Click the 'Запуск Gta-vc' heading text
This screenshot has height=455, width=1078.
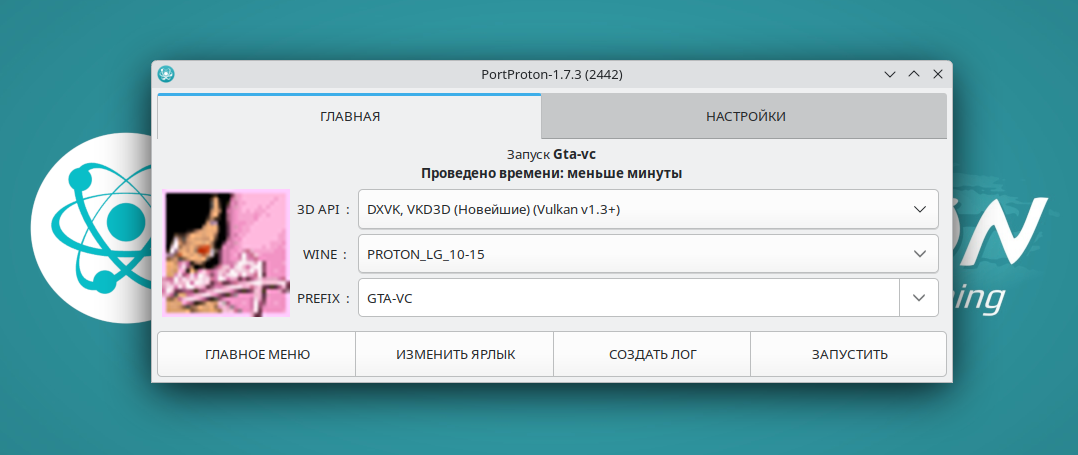(551, 154)
